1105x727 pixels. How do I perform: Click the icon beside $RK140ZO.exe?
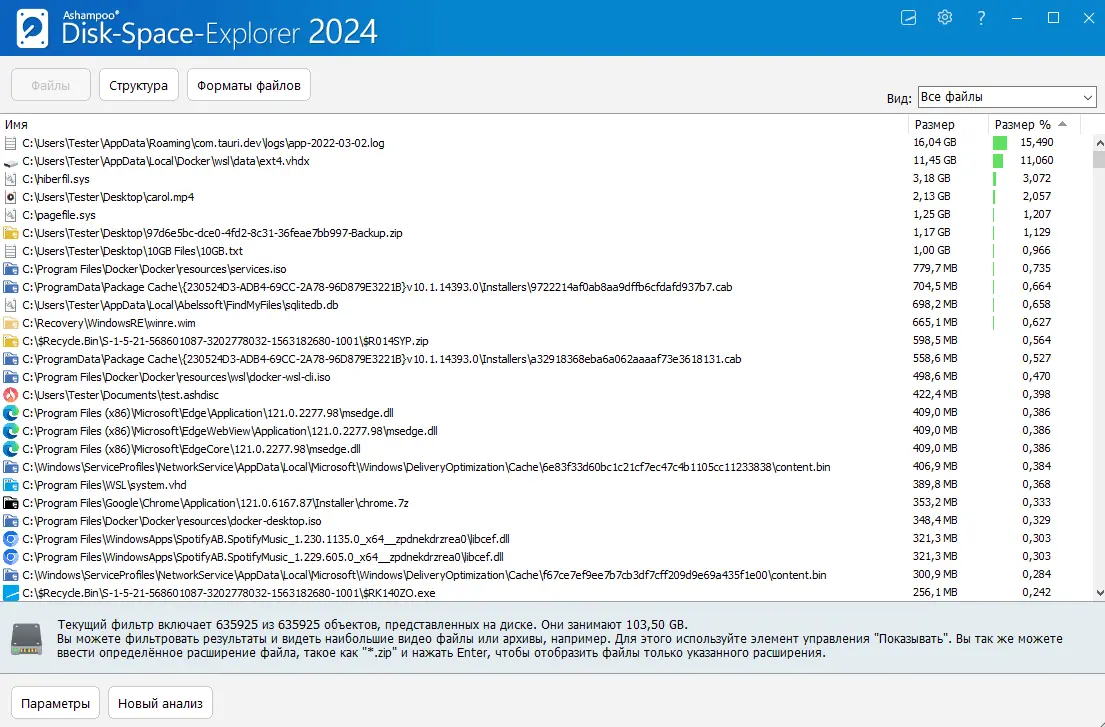pyautogui.click(x=11, y=593)
